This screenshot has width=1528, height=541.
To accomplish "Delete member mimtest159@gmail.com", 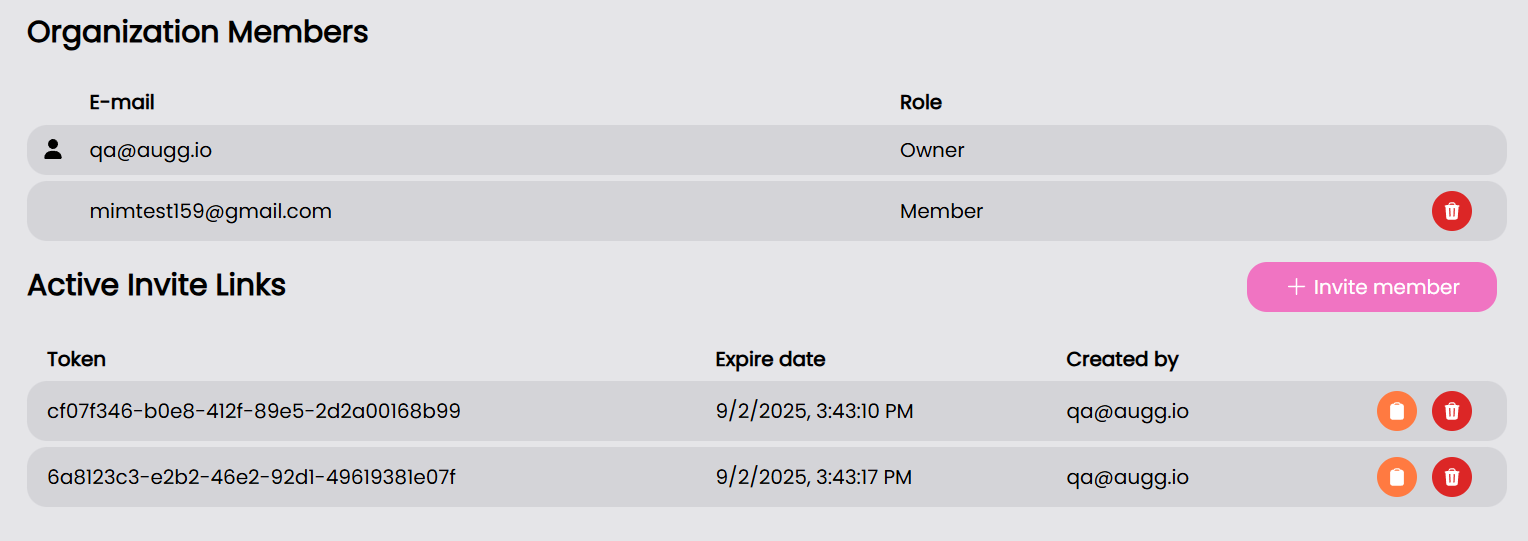I will click(x=1451, y=211).
